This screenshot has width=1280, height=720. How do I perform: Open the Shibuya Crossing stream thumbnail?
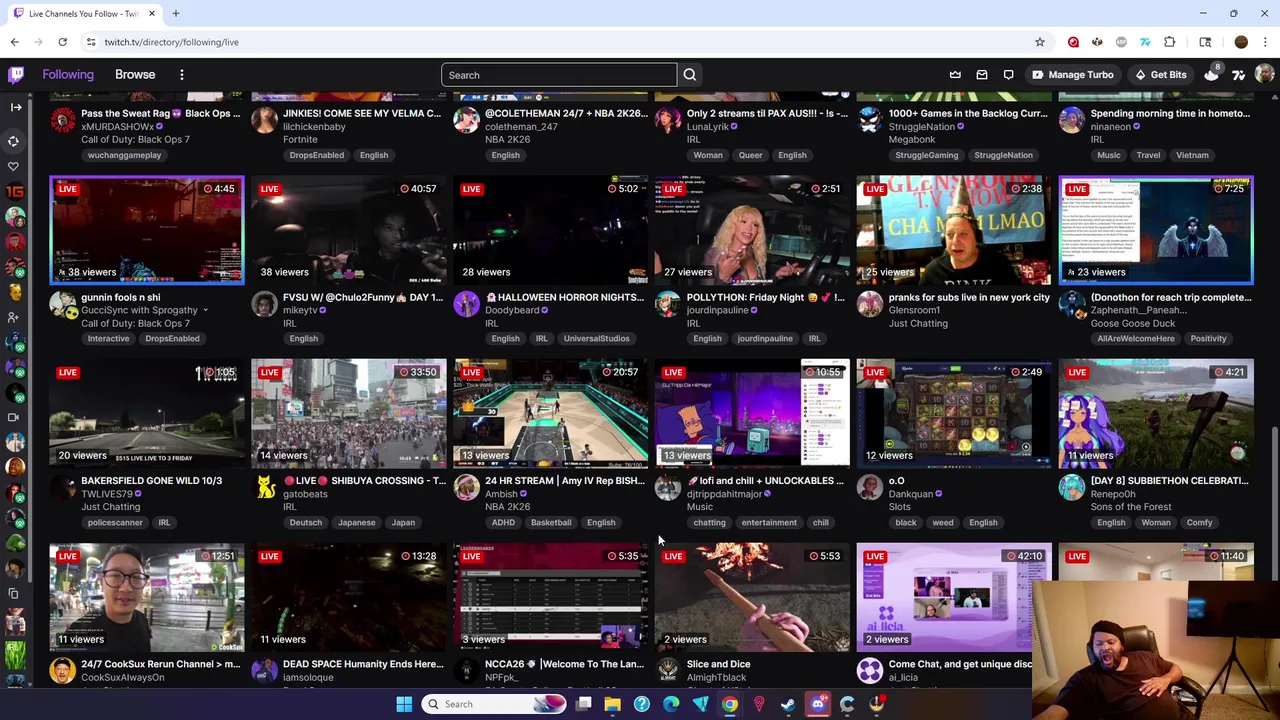pos(349,414)
